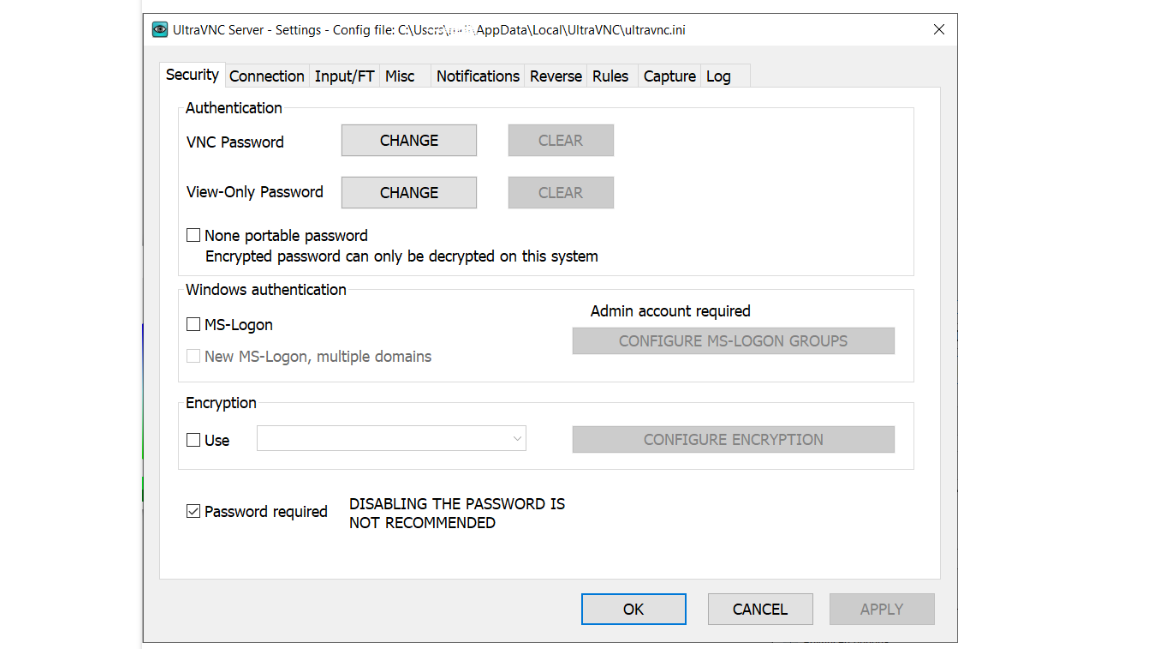Screen dimensions: 1165x649
Task: Click CHANGE for View-Only Password
Action: pyautogui.click(x=409, y=192)
